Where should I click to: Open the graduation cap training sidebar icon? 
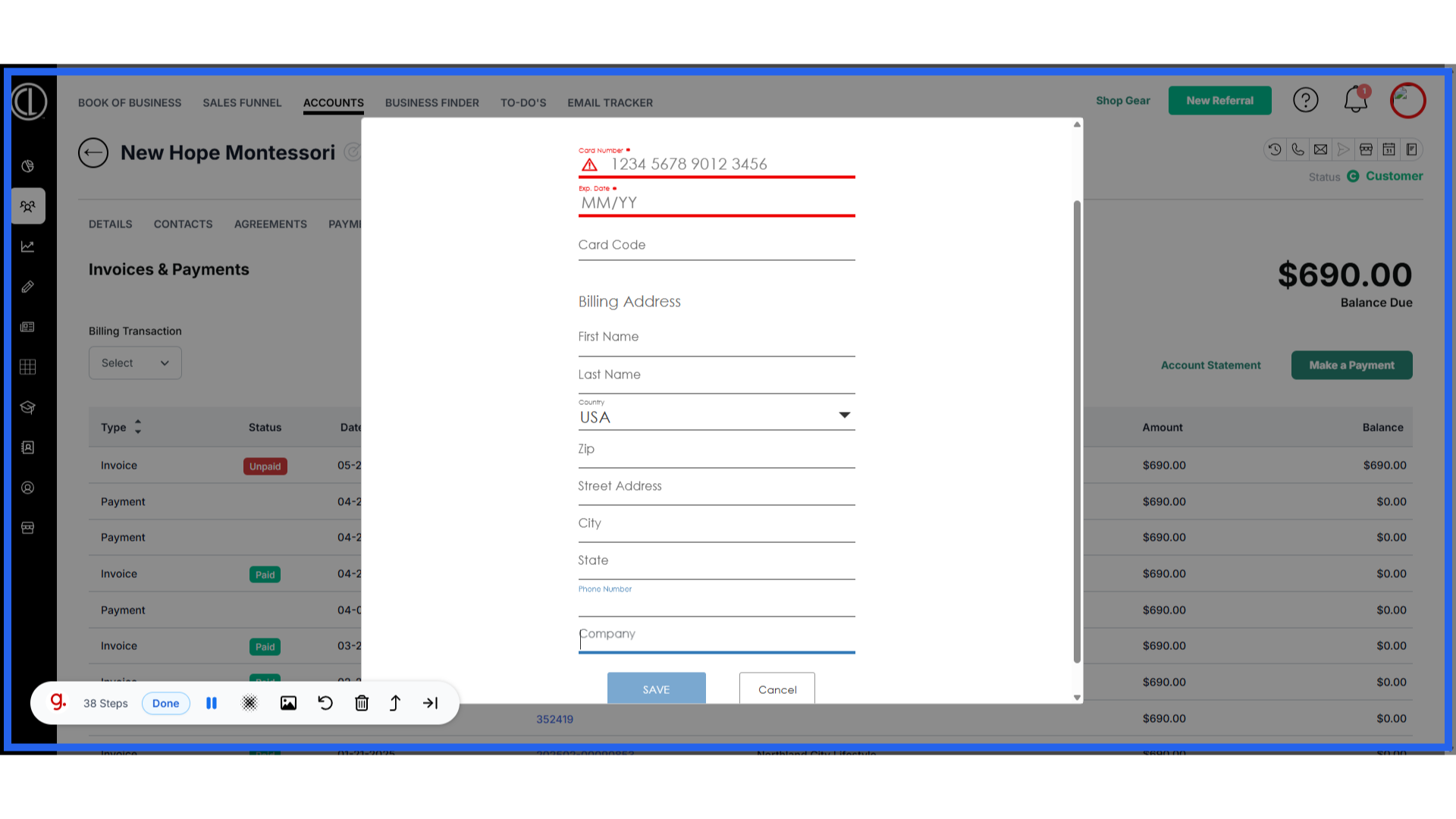pos(28,407)
